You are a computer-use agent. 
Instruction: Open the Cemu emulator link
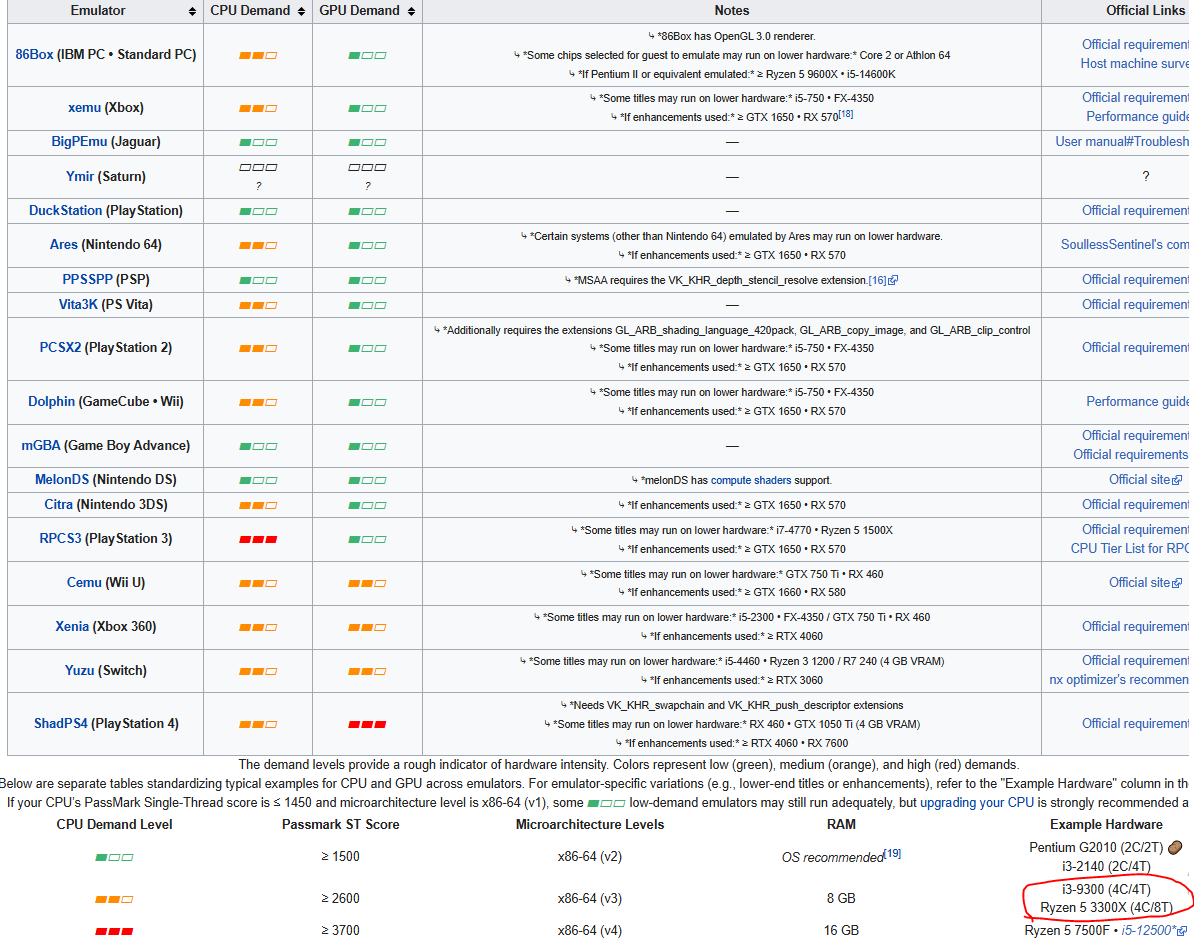click(84, 583)
